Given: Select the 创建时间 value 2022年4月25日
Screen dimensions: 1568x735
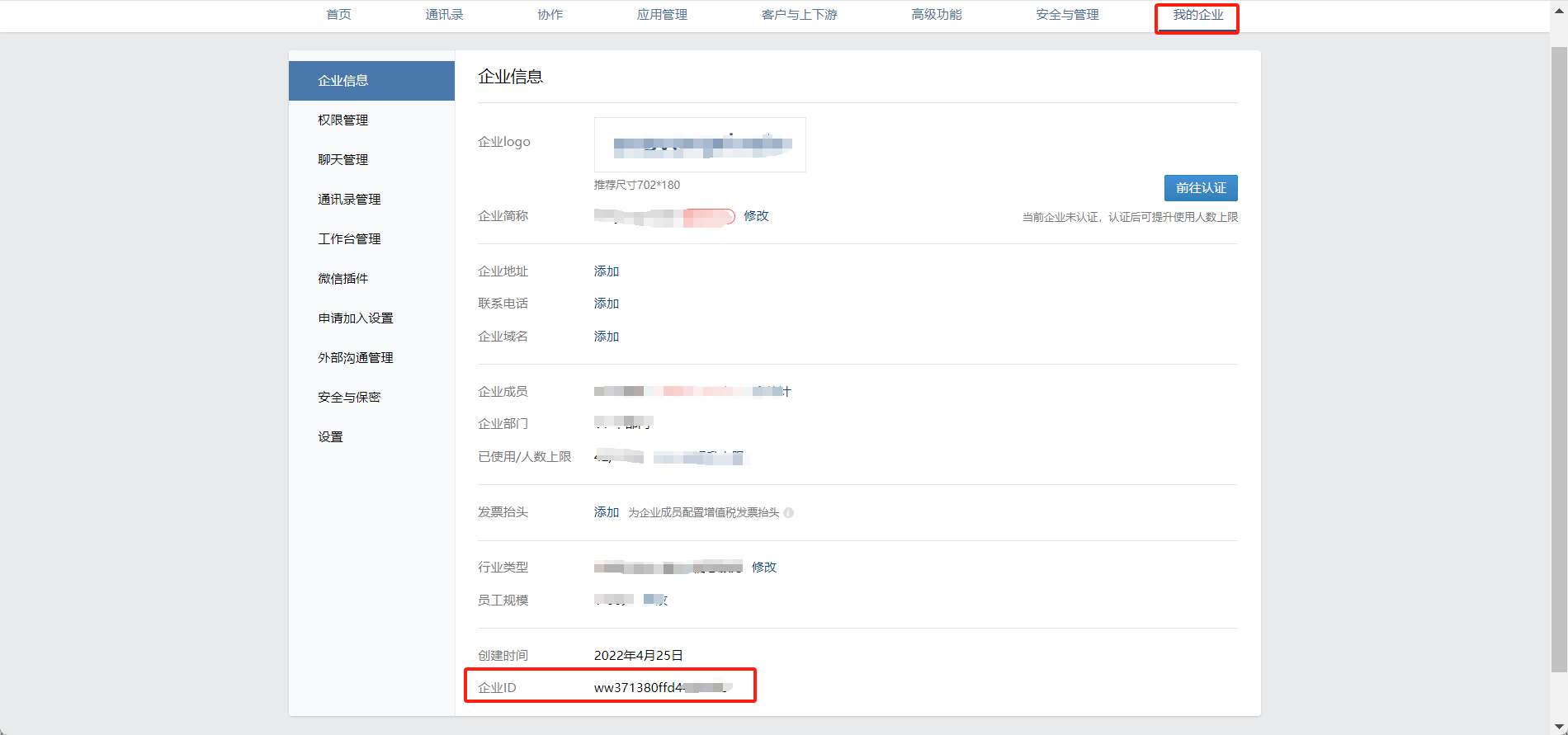Looking at the screenshot, I should (639, 656).
